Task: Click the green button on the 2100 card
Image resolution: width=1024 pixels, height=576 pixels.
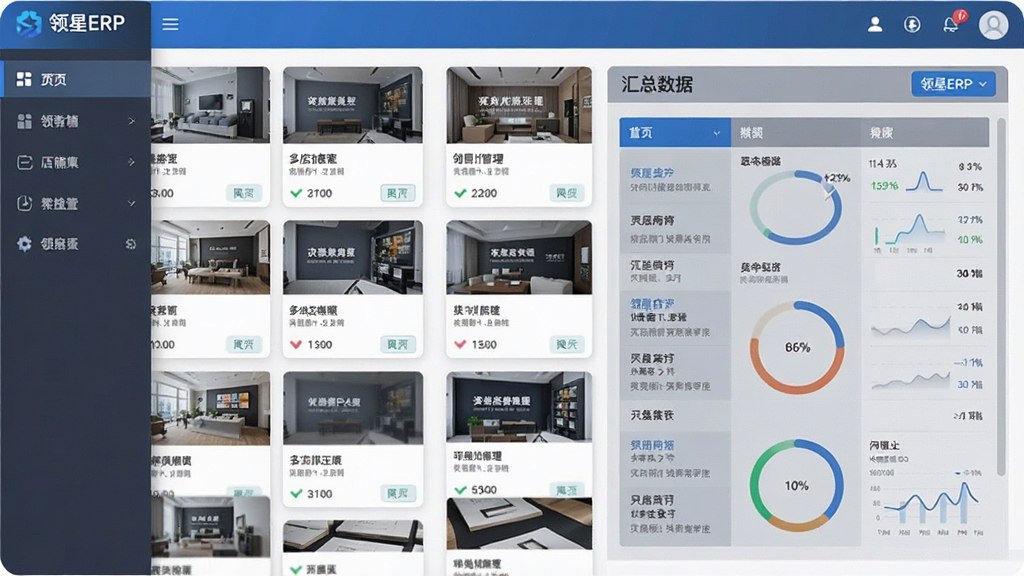Action: 398,193
